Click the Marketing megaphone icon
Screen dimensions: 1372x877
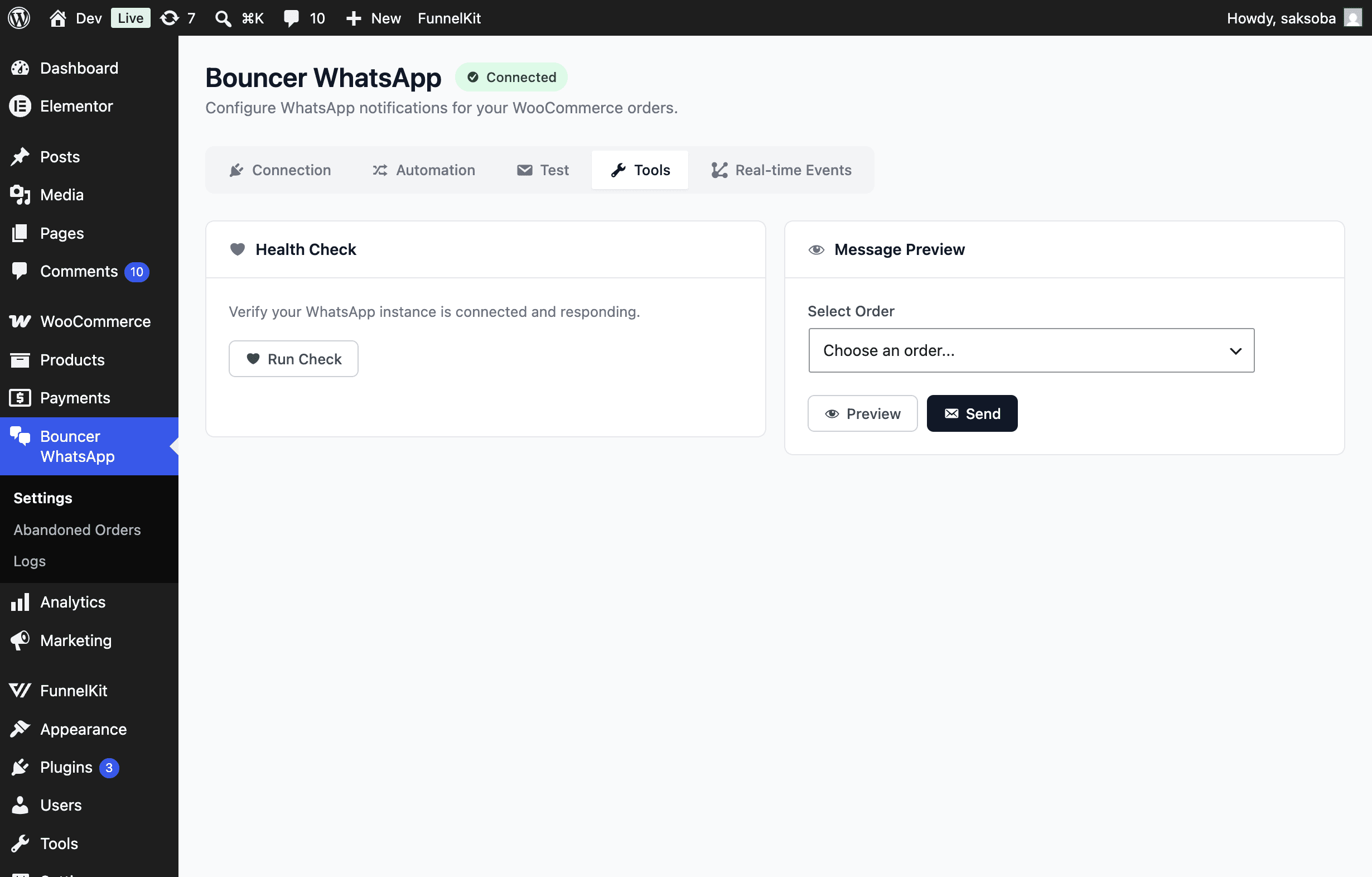(x=20, y=640)
